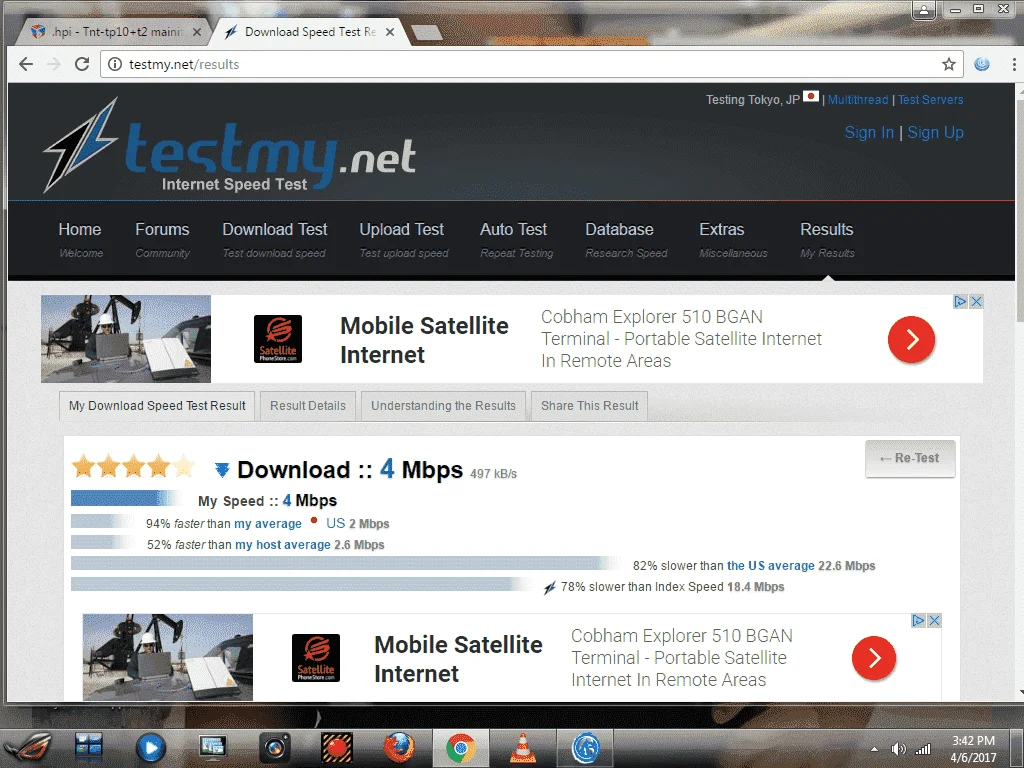The image size is (1024, 768).
Task: Open Chrome menu three-dot icon
Action: [1014, 64]
